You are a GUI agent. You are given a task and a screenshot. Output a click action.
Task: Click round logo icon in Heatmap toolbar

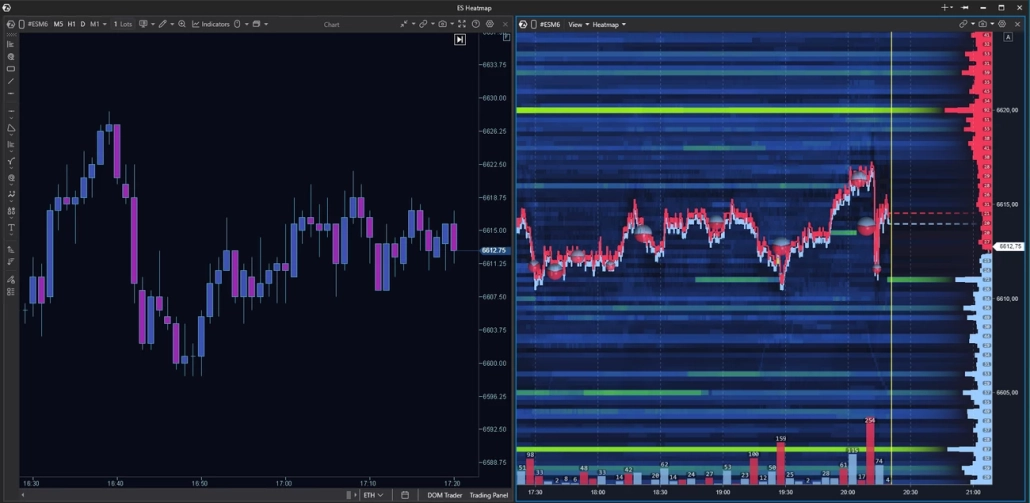click(x=523, y=24)
